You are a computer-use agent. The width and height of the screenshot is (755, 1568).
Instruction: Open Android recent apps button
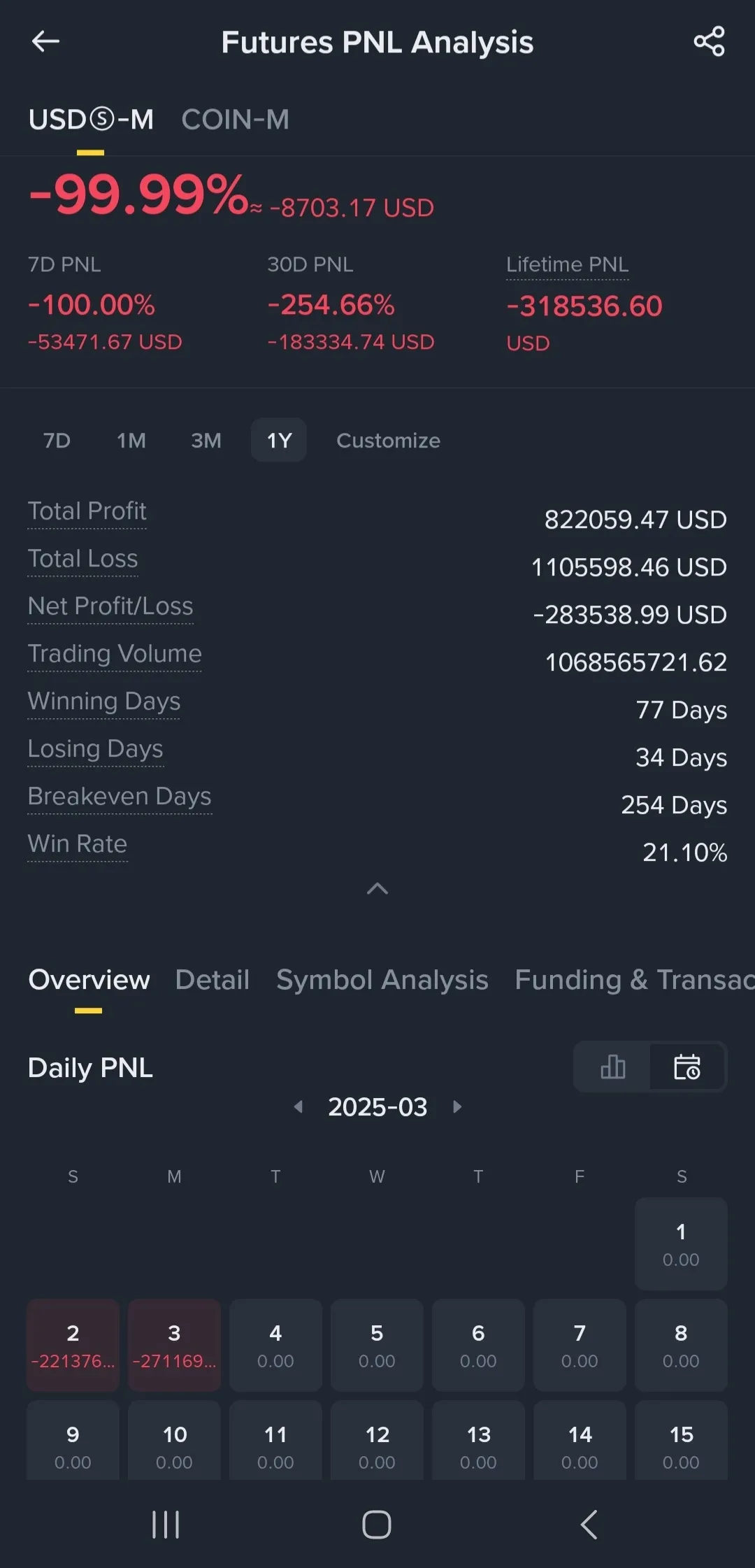pyautogui.click(x=166, y=1525)
